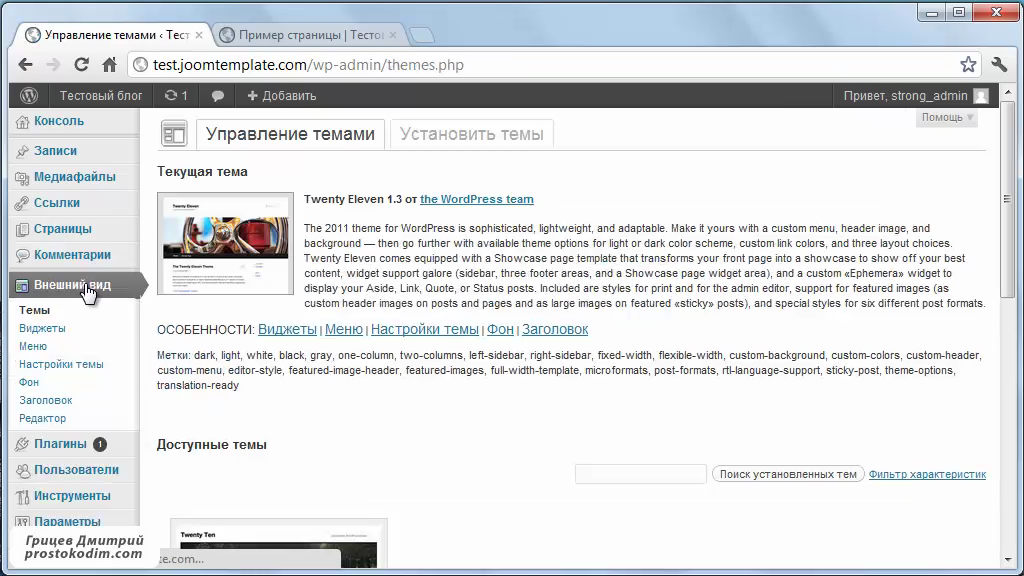
Task: Click the Страницы pages icon
Action: [22, 229]
